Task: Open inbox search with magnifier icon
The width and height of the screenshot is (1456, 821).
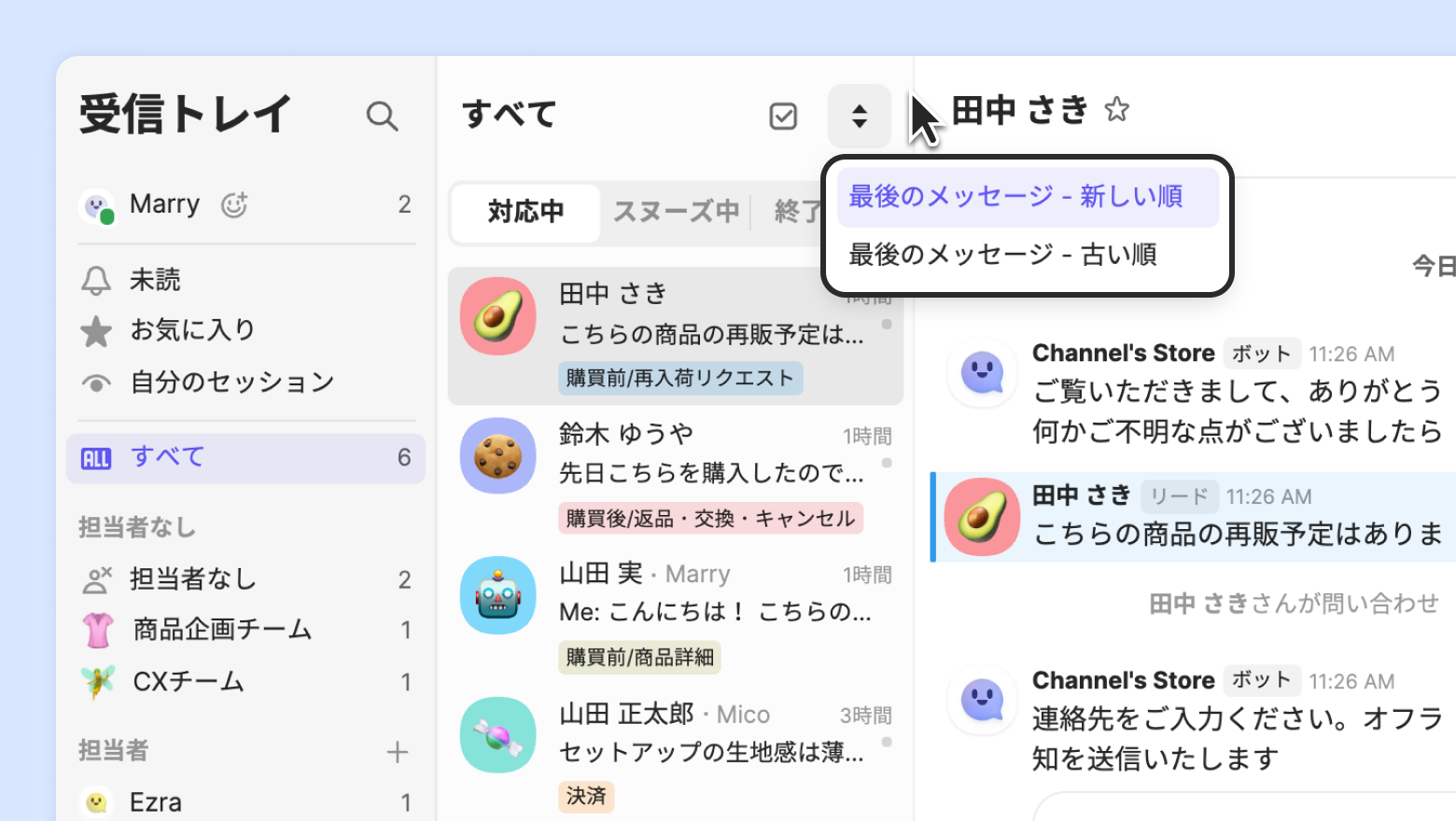Action: tap(382, 117)
